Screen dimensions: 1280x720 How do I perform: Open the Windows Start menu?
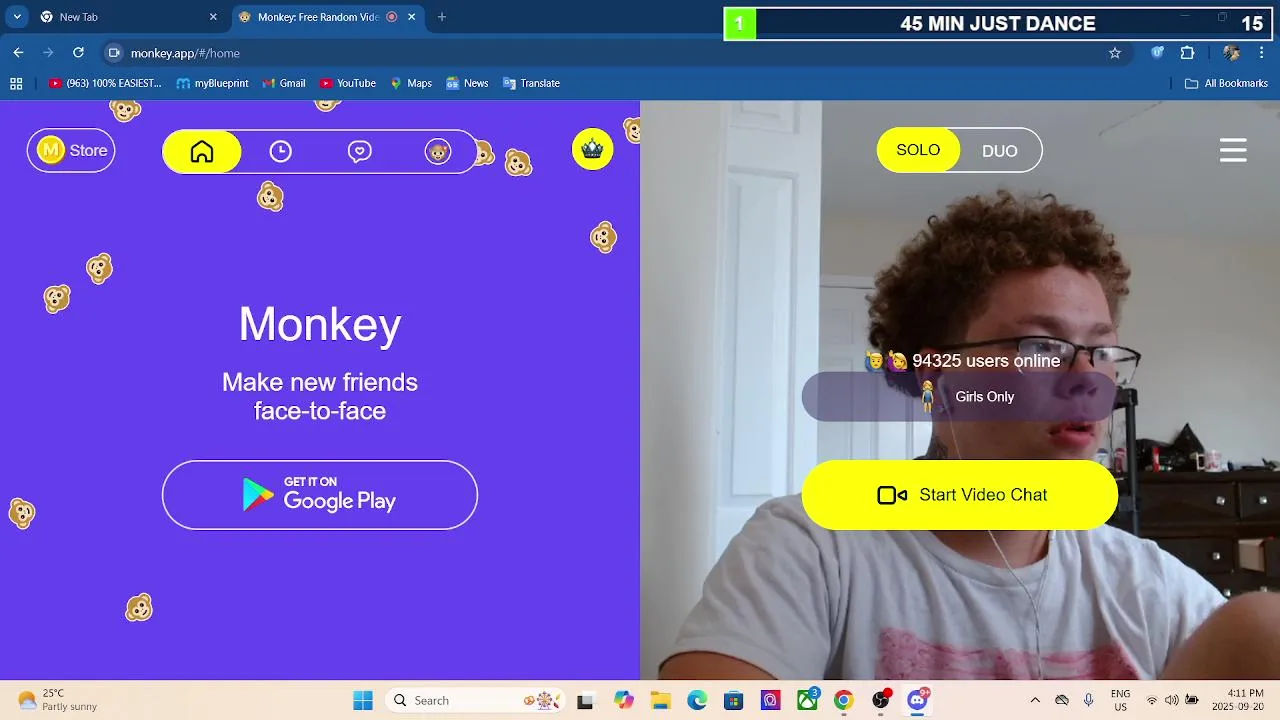[x=363, y=700]
